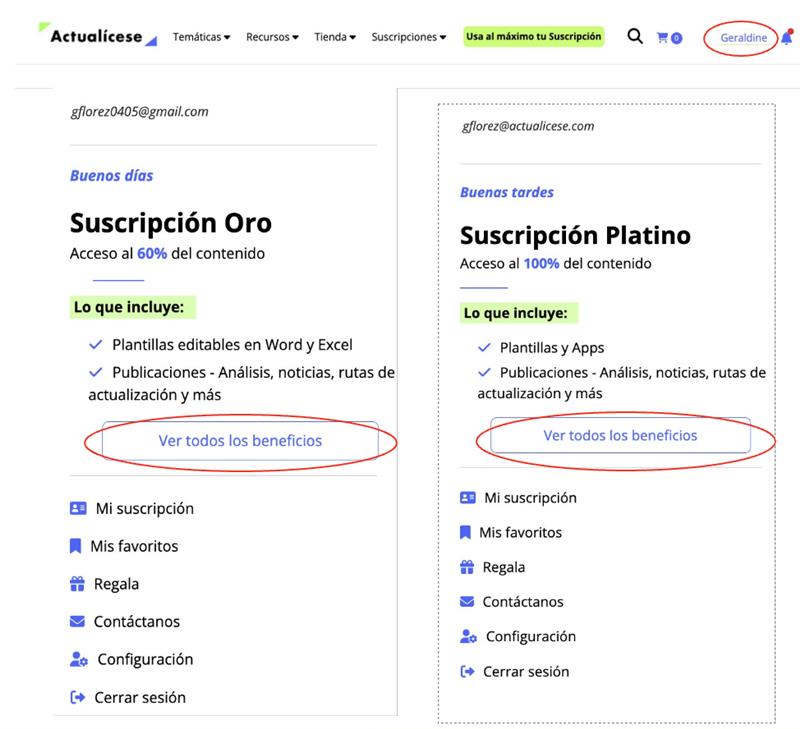Click Regala gift icon in Oro panel
800x729 pixels.
tap(77, 584)
